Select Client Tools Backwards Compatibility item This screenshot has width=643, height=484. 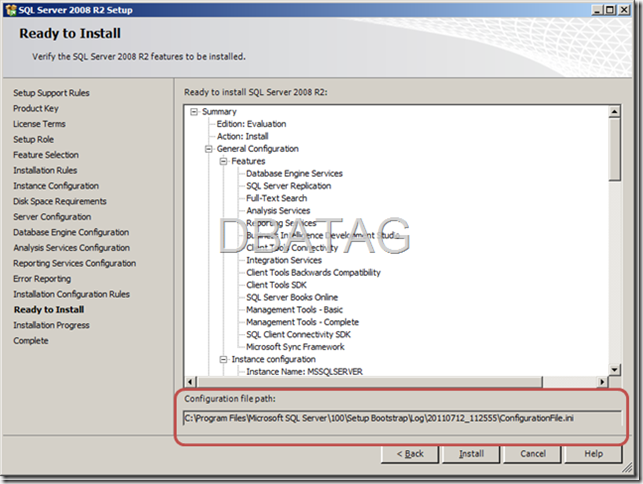(313, 273)
